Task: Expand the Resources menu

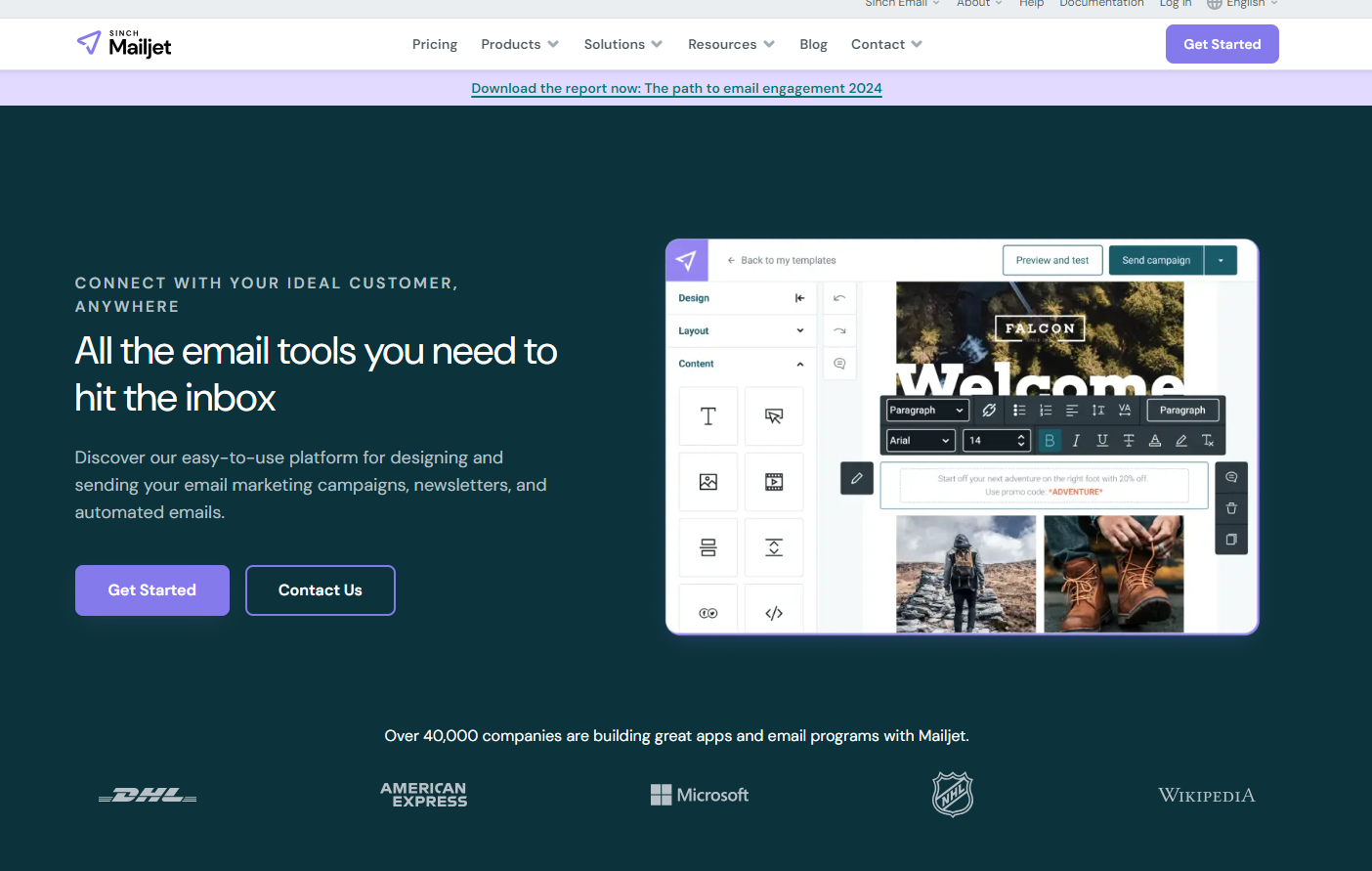Action: (732, 44)
